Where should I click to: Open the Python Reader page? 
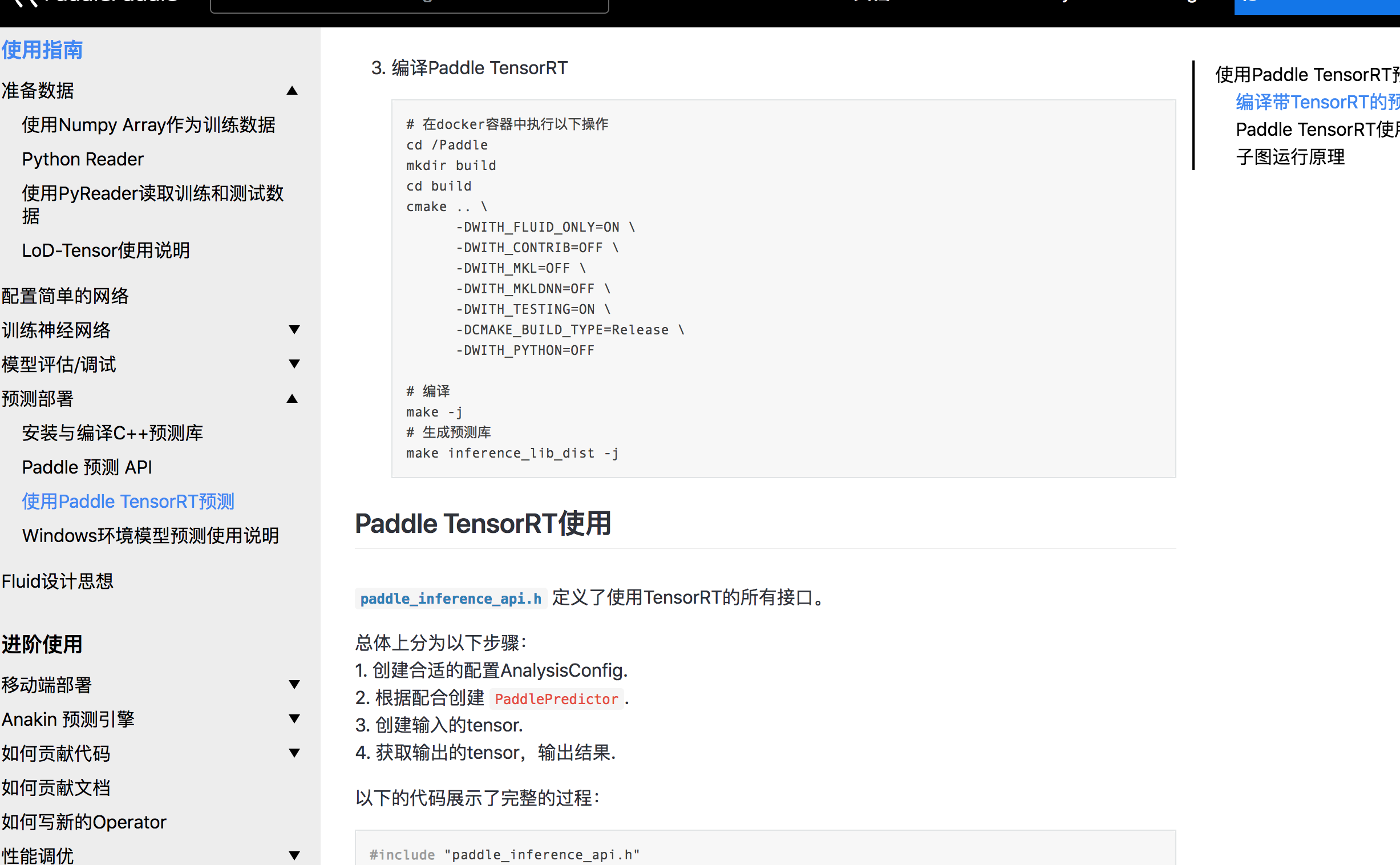(x=83, y=159)
